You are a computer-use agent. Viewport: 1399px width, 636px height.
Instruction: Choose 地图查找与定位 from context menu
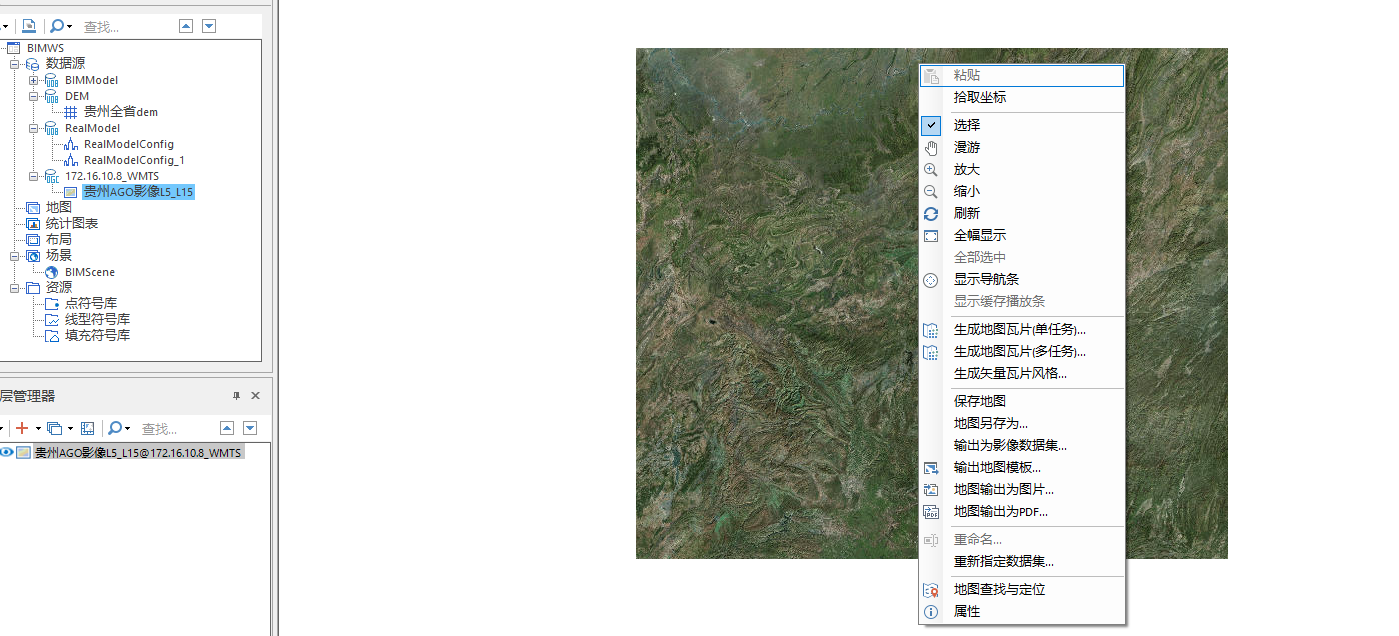(x=1022, y=589)
